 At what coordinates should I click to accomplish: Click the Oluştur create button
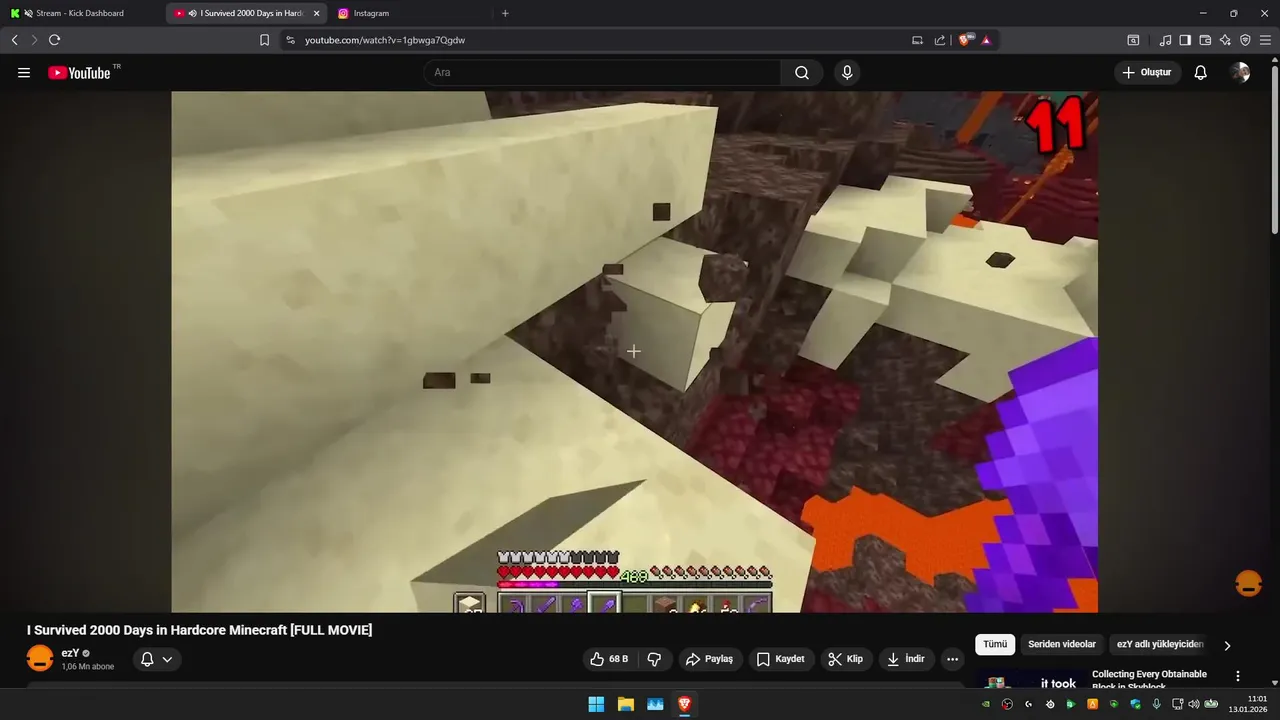(1147, 73)
